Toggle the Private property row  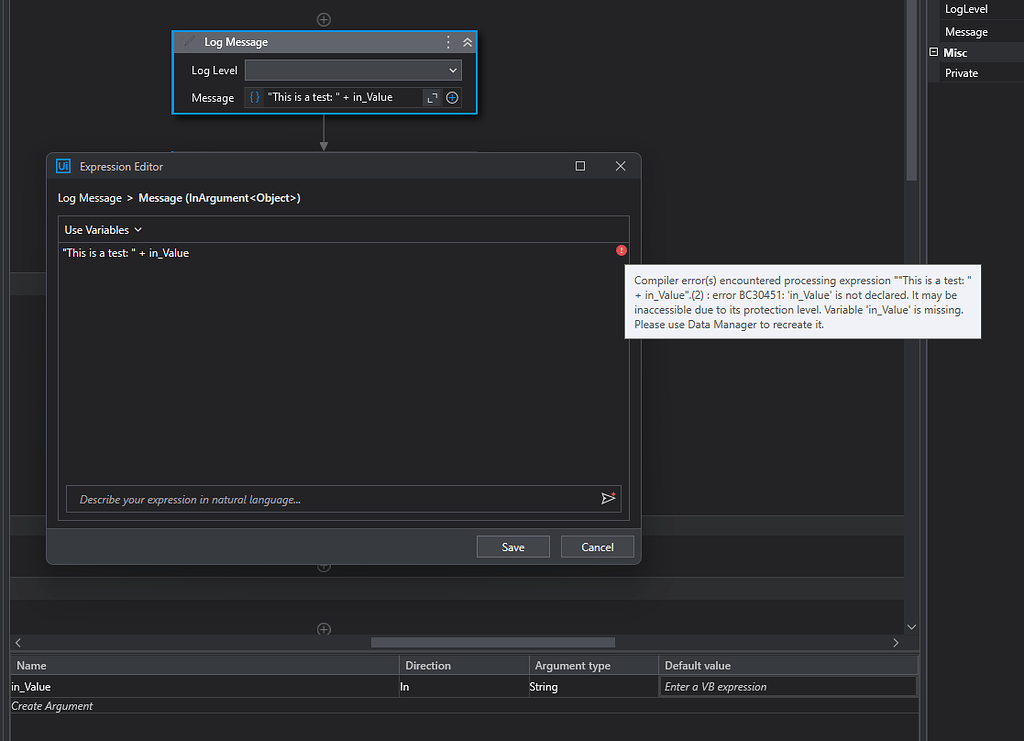[x=961, y=72]
